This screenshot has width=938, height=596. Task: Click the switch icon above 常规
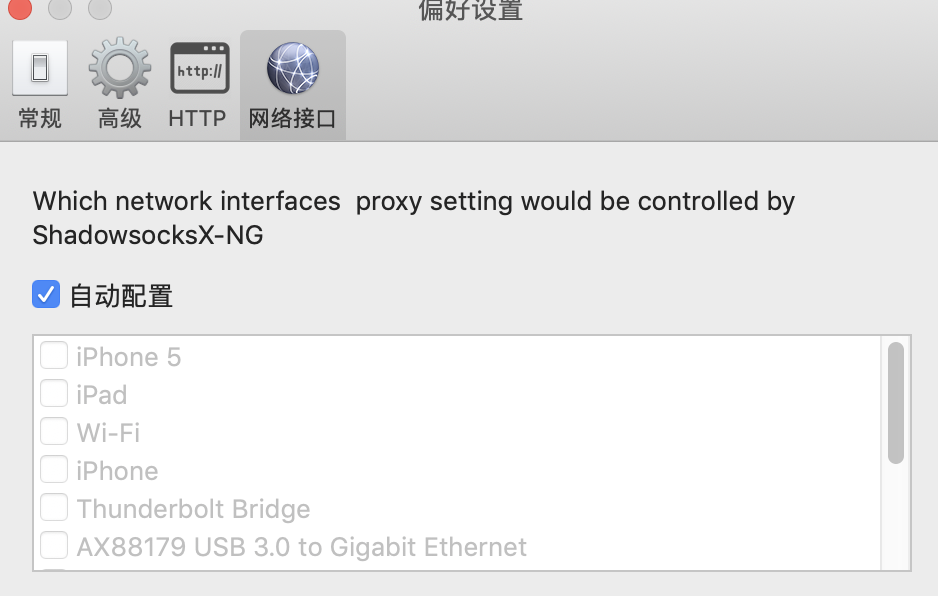(x=39, y=68)
